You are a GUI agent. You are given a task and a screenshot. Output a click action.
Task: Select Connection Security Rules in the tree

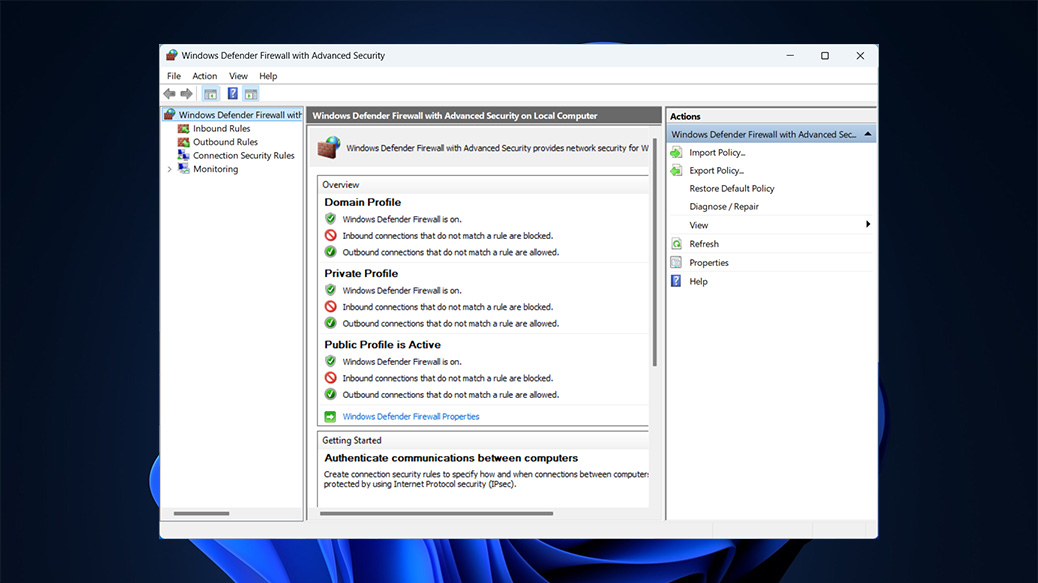pyautogui.click(x=244, y=156)
